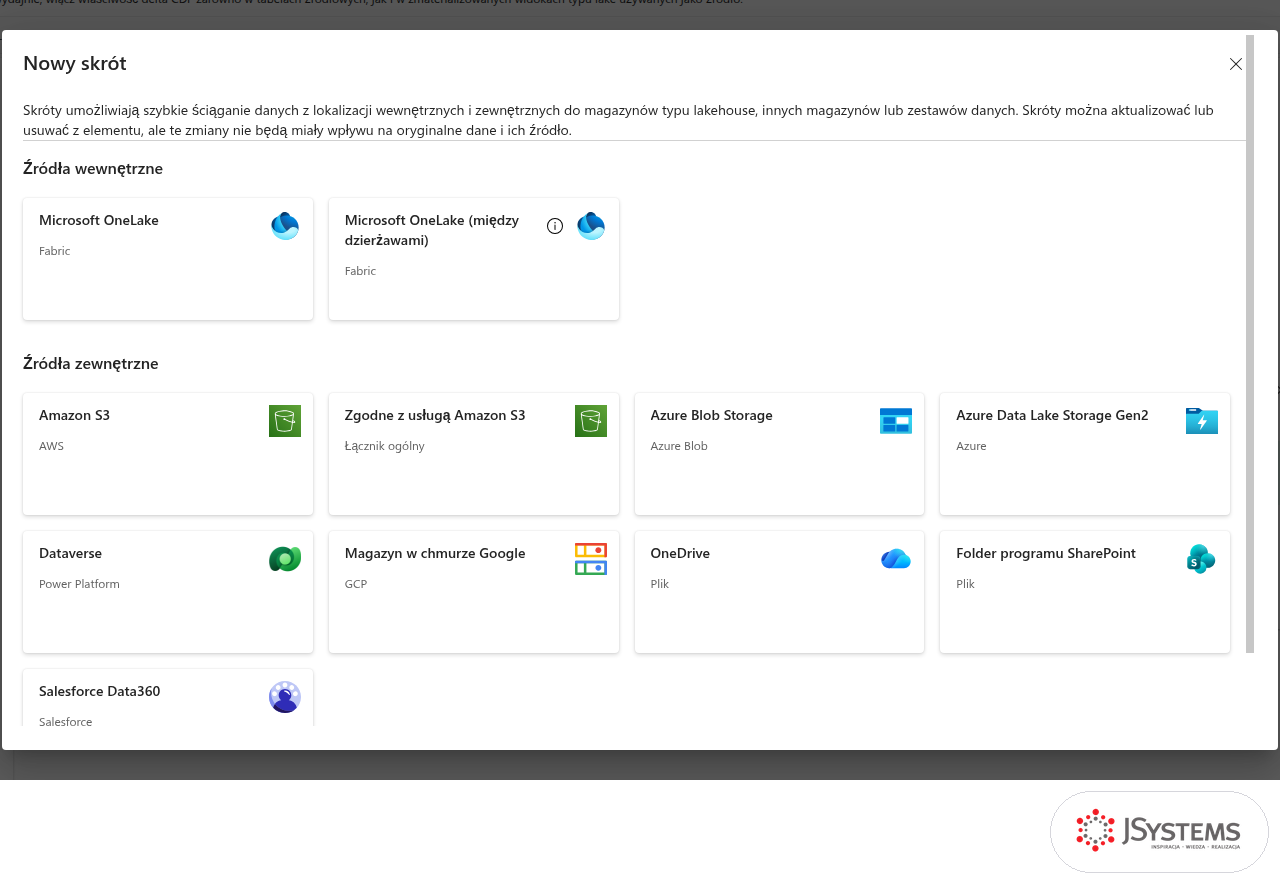Click the 'GCP' subtitle text
The width and height of the screenshot is (1280, 884).
click(356, 584)
